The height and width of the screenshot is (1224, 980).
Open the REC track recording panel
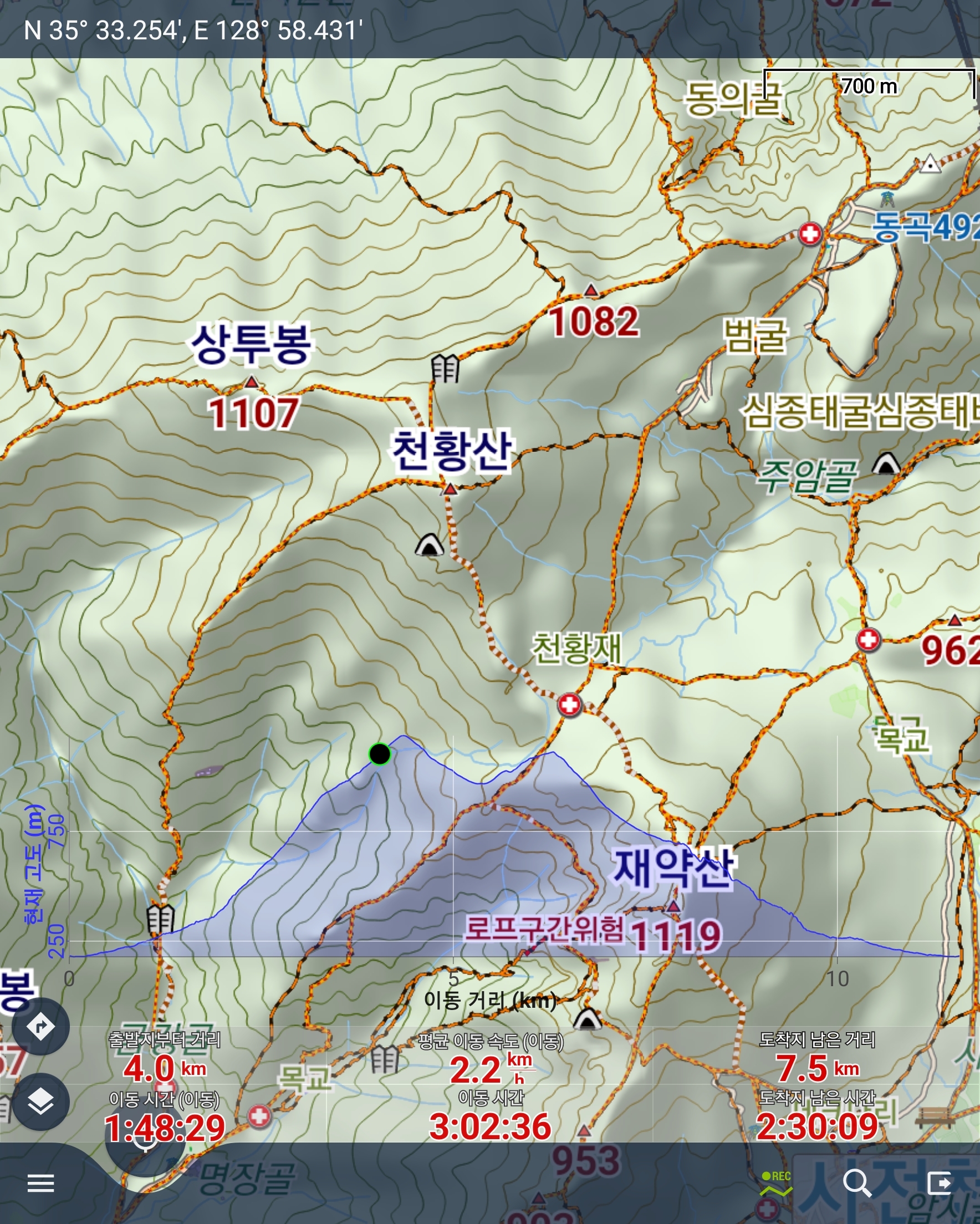776,1183
